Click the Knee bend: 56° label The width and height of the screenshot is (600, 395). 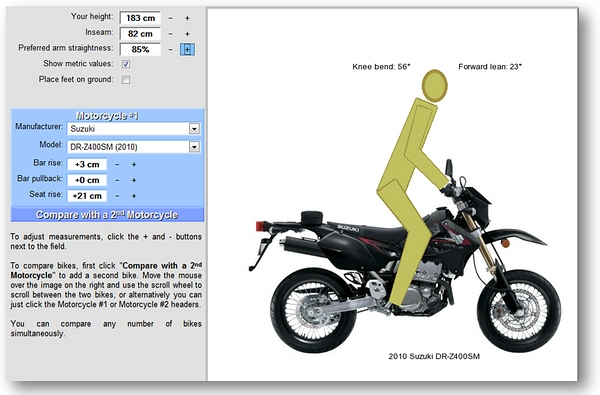click(x=381, y=67)
